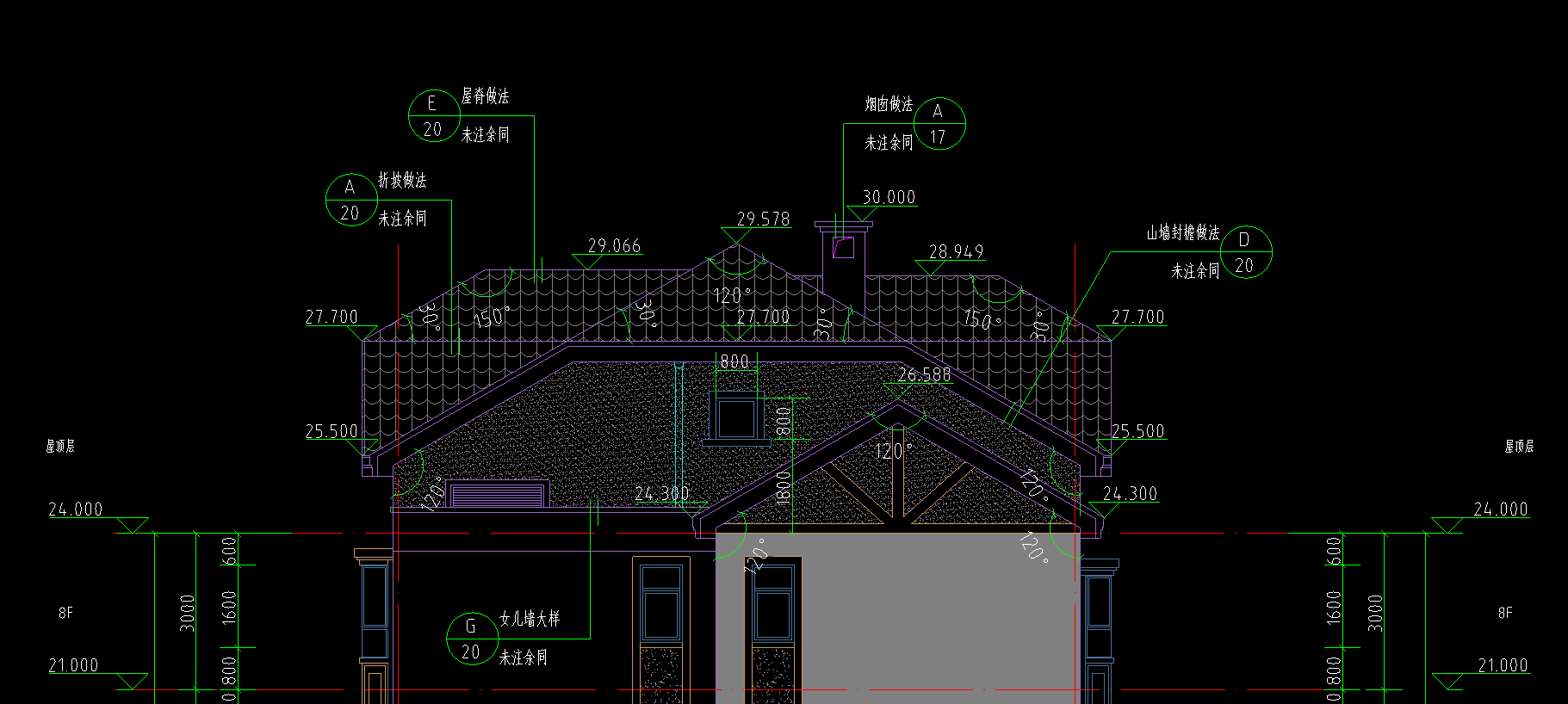Click the 未注余同 note beside 烟囱做法
The image size is (1568, 704).
point(889,143)
